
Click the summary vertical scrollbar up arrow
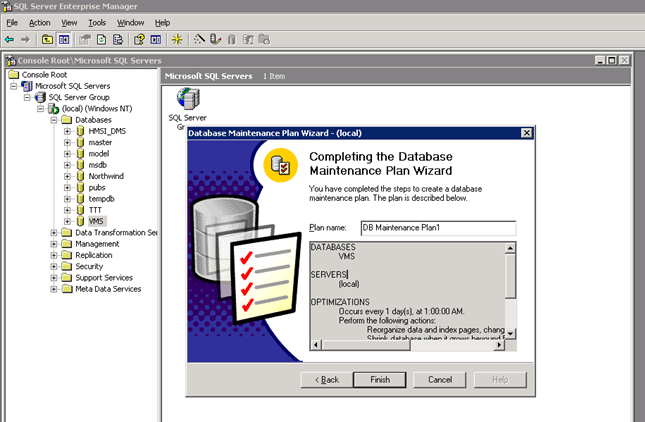coord(510,248)
